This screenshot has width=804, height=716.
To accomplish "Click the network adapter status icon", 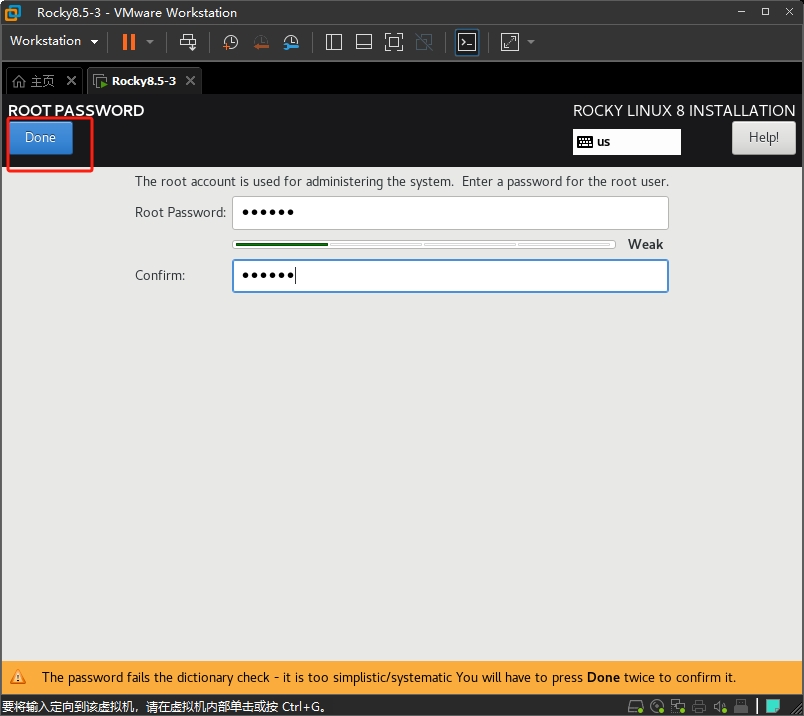I will pyautogui.click(x=678, y=706).
